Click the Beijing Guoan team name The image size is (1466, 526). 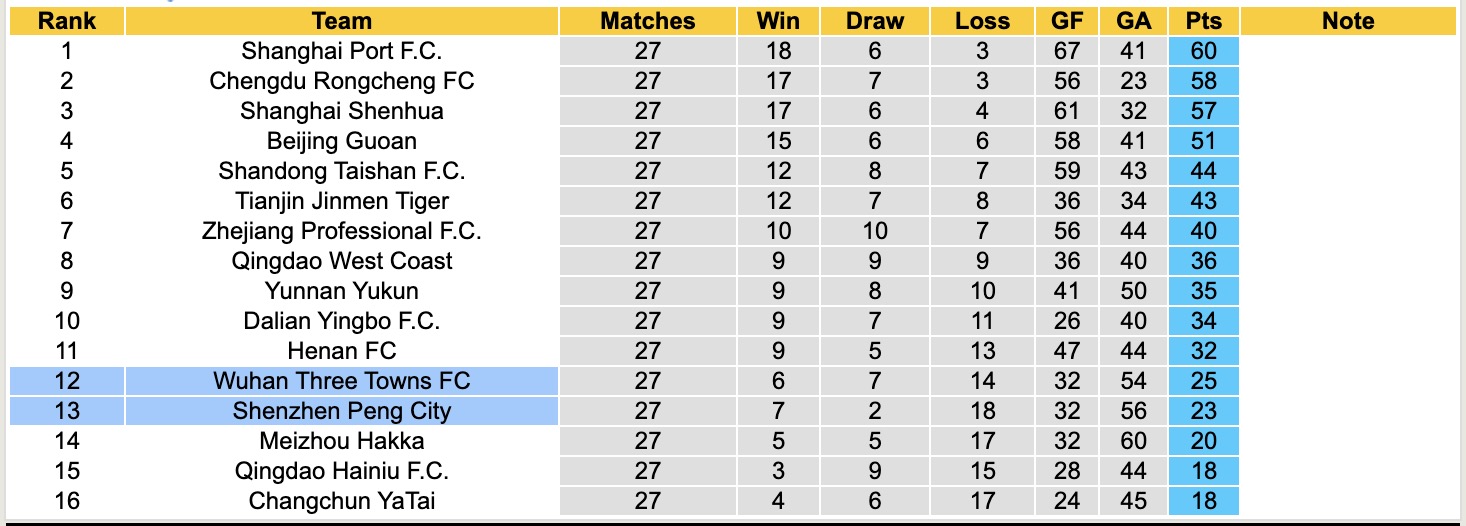[341, 141]
